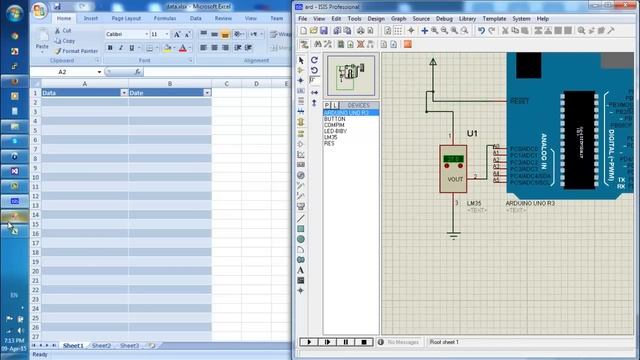Viewport: 640px width, 360px height.
Task: Toggle Italic formatting in Excel
Action: (121, 48)
